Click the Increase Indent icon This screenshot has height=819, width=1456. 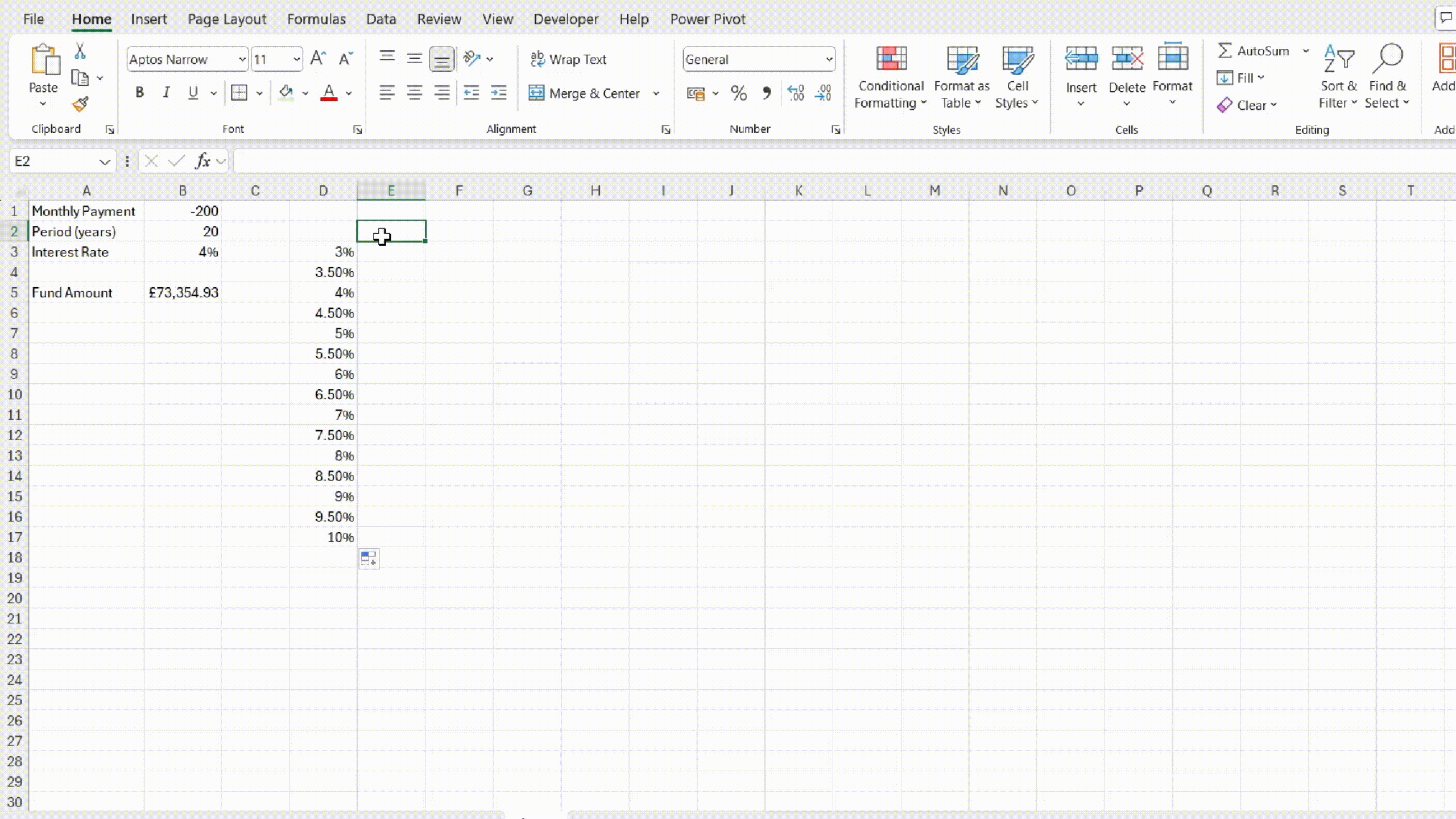click(499, 93)
